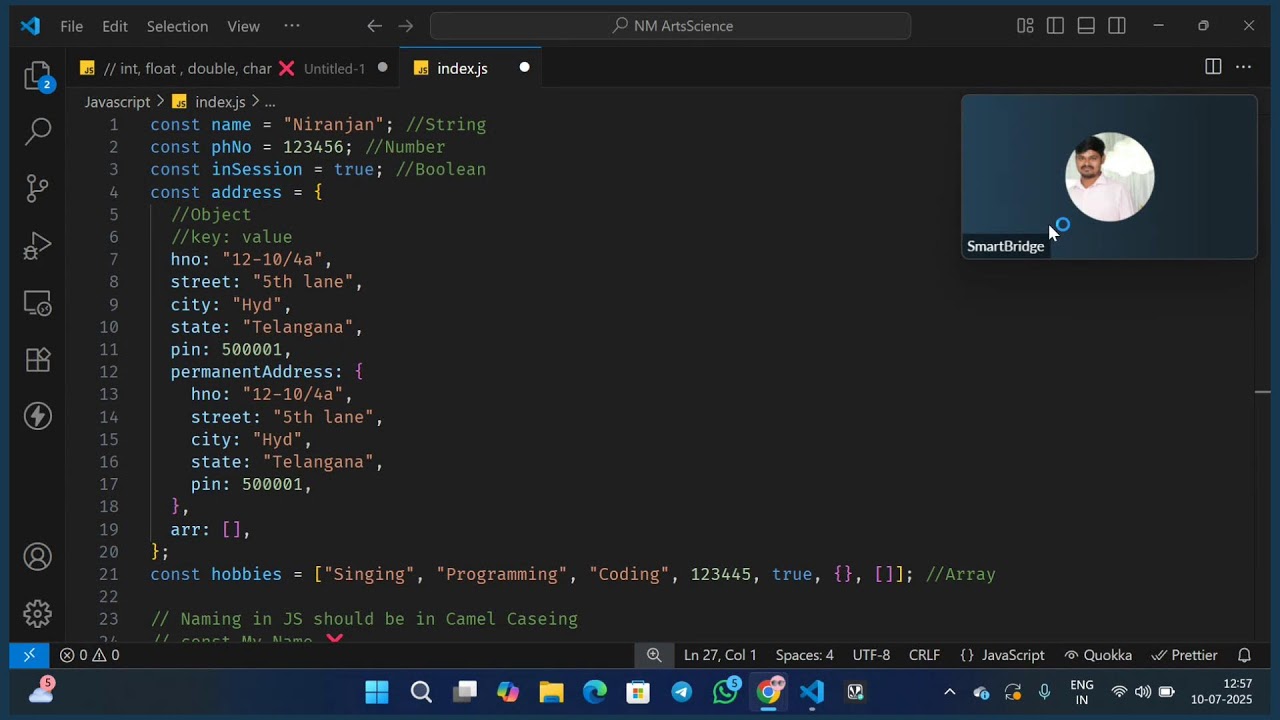Open the lightning bolt sidebar view
This screenshot has width=1280, height=720.
click(x=38, y=416)
